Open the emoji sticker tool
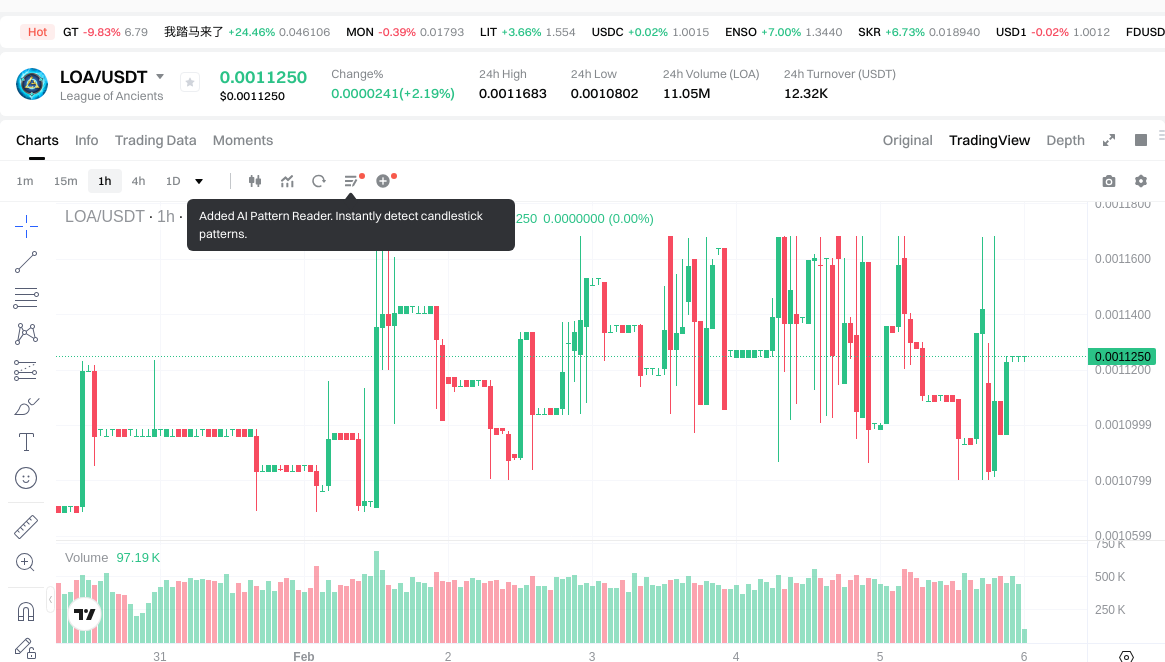This screenshot has width=1165, height=662. (26, 478)
